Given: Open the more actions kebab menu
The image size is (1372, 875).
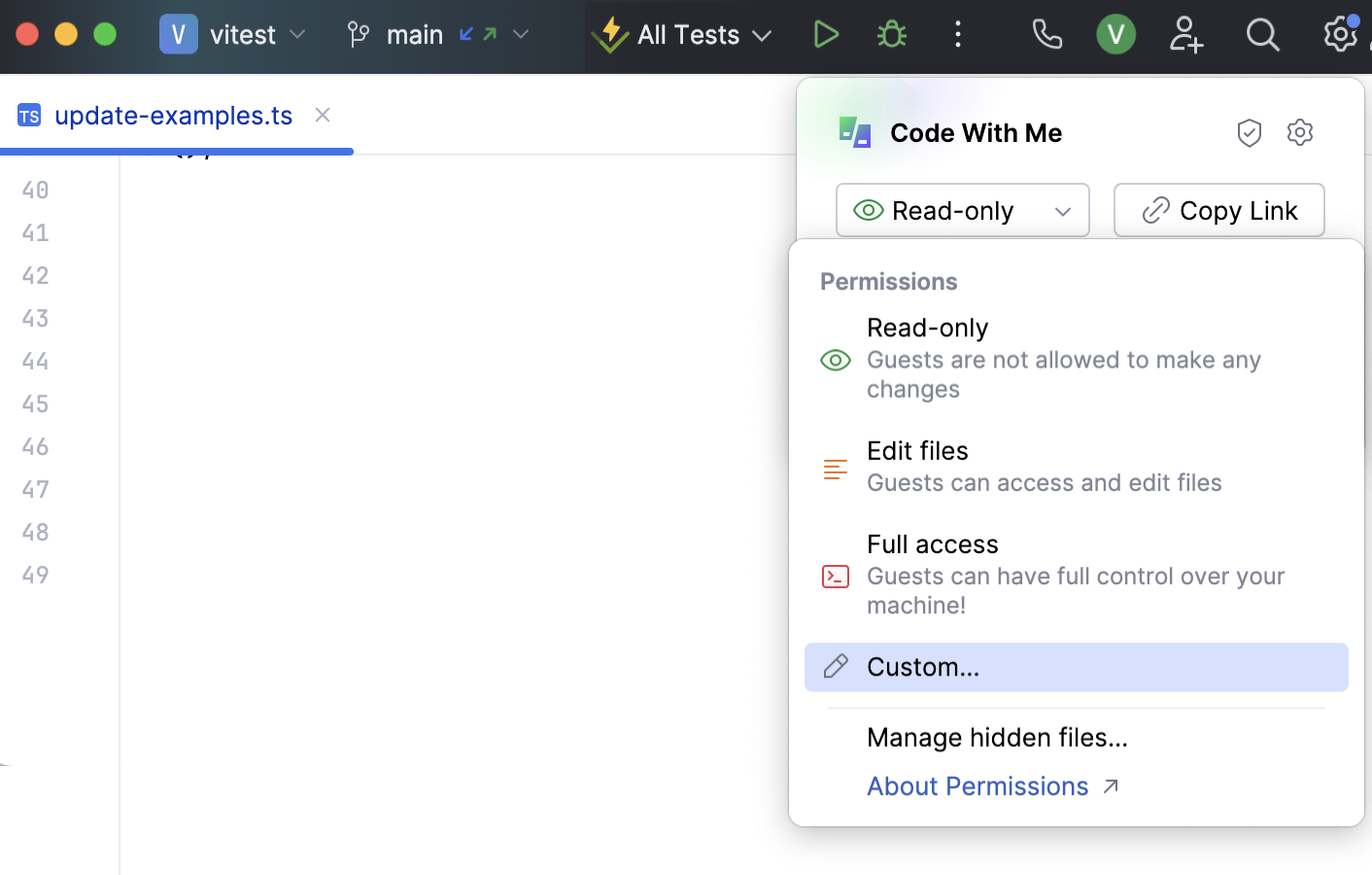Looking at the screenshot, I should click(958, 34).
